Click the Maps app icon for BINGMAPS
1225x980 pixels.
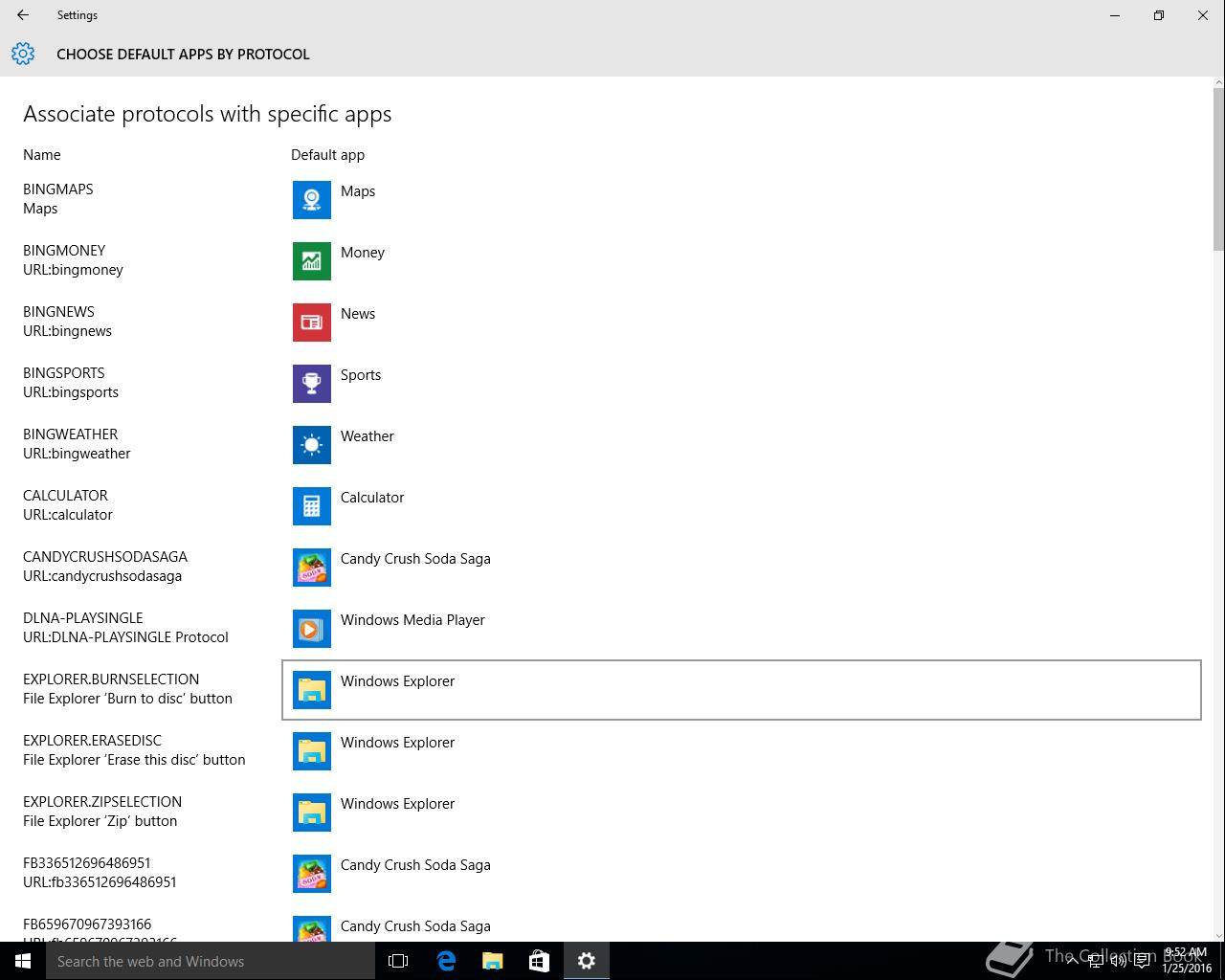311,200
